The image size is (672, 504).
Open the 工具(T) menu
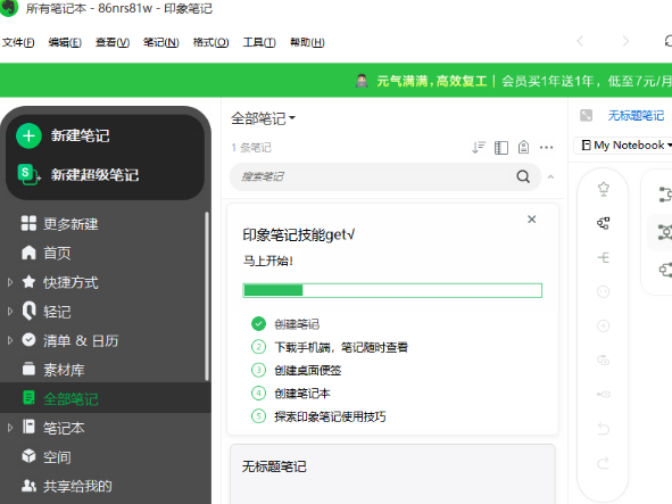point(259,42)
